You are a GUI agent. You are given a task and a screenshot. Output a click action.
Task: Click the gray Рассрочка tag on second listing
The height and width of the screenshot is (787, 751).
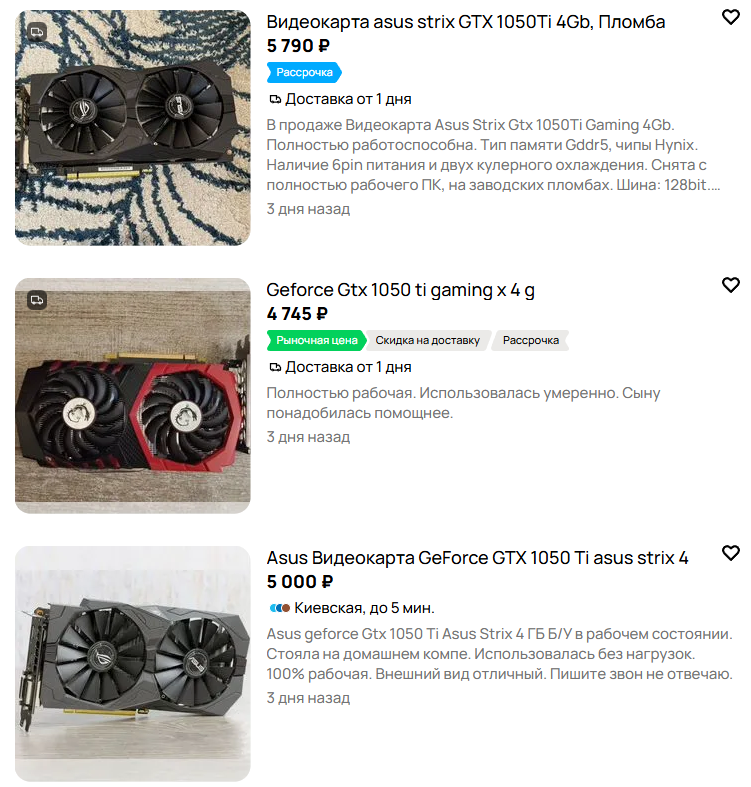[530, 340]
